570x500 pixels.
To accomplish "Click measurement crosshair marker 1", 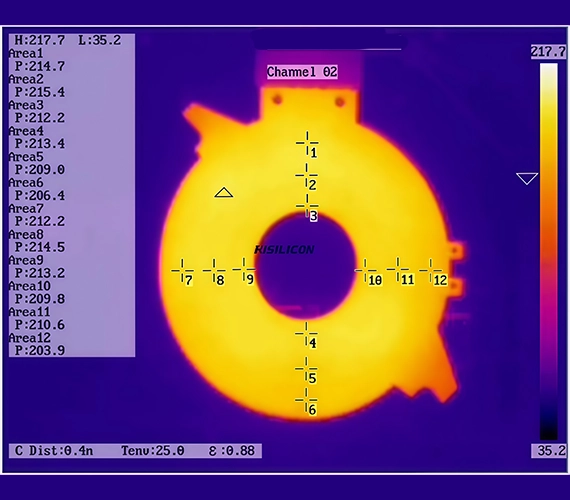I will coord(307,143).
